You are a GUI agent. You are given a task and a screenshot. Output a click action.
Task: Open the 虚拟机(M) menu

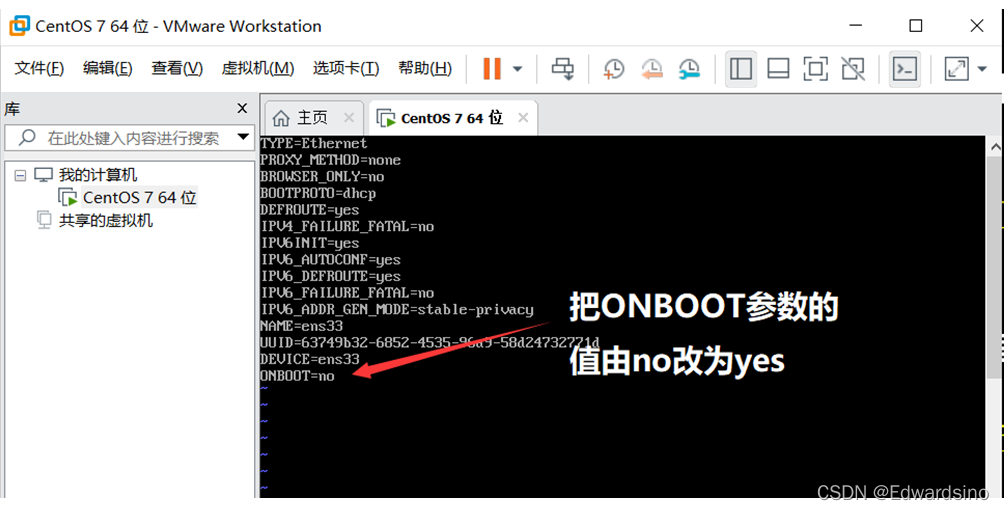tap(257, 69)
